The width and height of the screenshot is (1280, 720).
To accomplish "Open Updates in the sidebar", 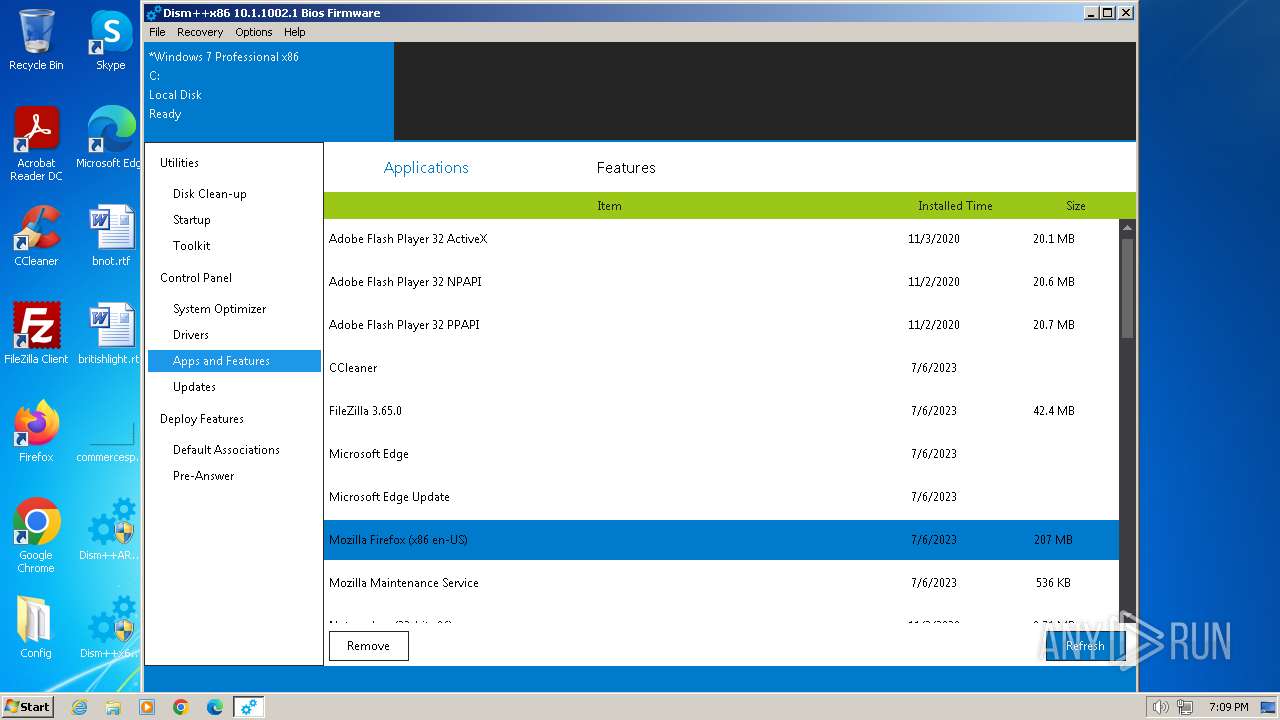I will [194, 387].
